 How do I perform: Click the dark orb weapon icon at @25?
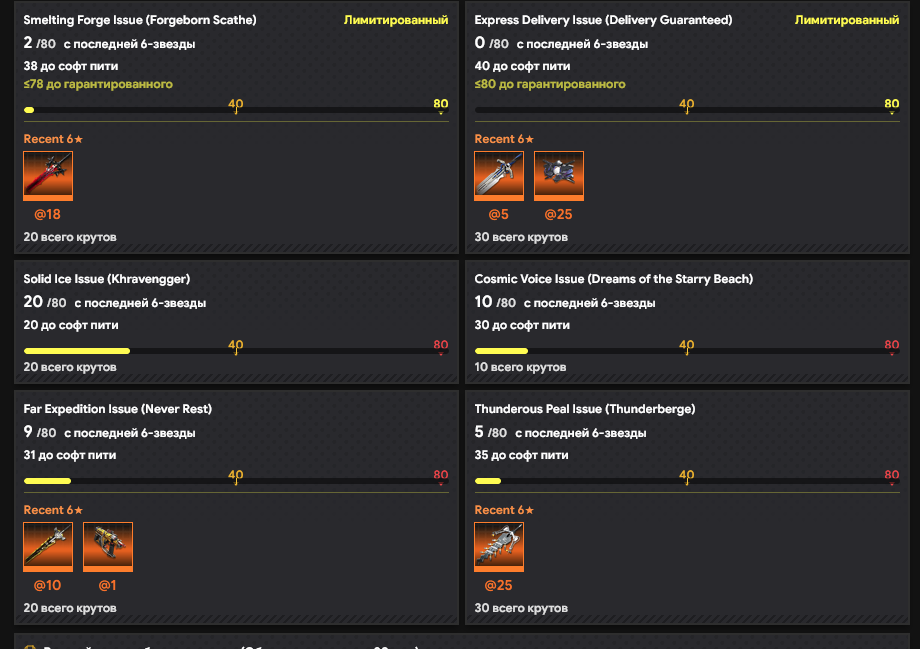point(559,176)
